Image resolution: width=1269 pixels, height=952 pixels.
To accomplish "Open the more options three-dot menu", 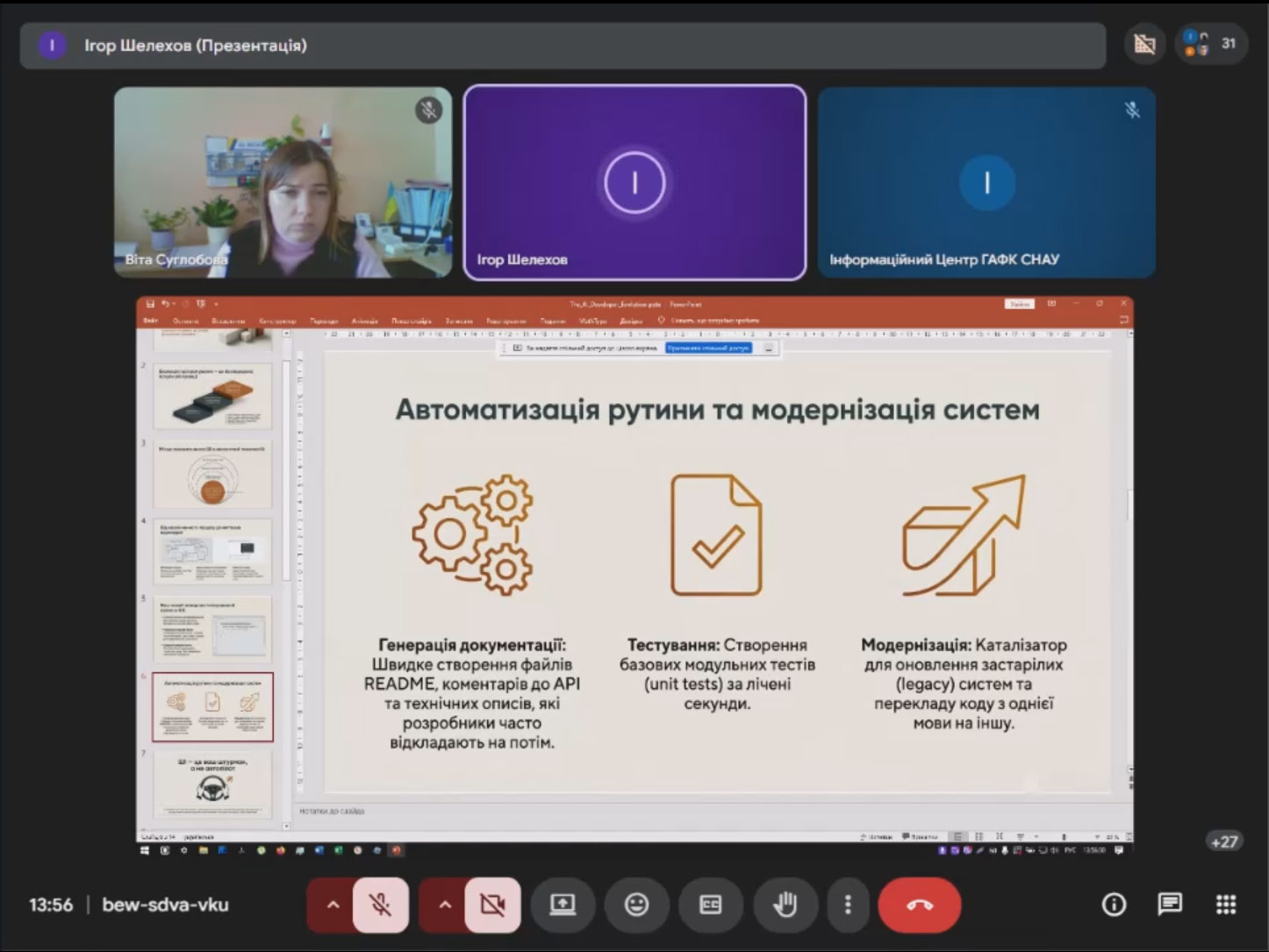I will coord(847,905).
